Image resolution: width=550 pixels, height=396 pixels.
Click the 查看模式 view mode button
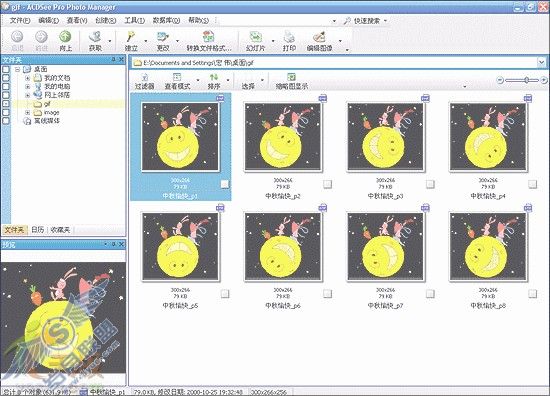(x=177, y=81)
